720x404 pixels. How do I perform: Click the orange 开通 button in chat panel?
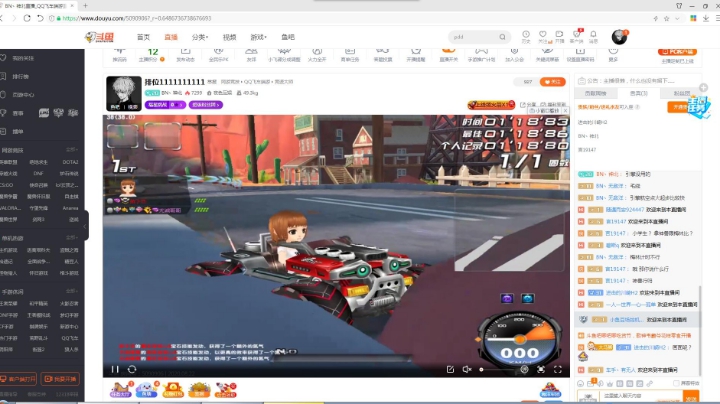tap(679, 107)
